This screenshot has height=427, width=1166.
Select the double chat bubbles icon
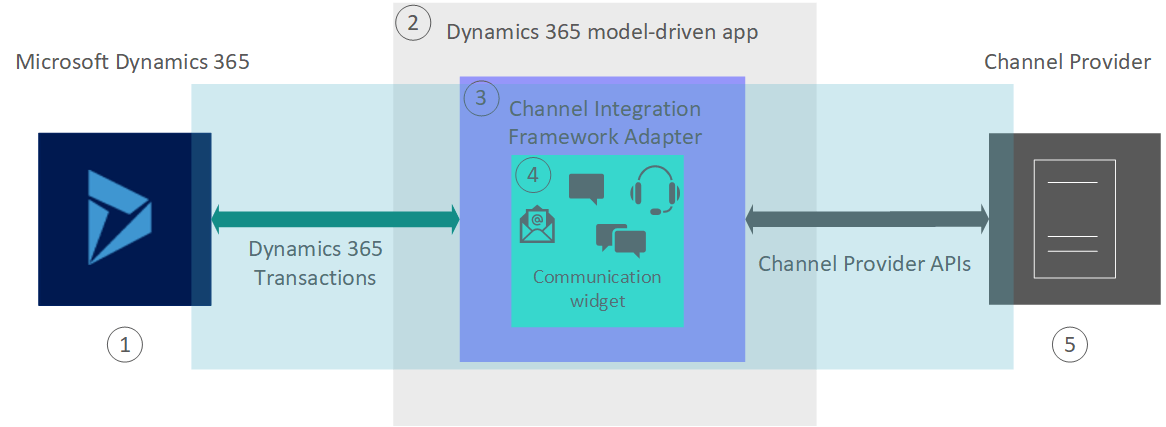click(x=620, y=240)
